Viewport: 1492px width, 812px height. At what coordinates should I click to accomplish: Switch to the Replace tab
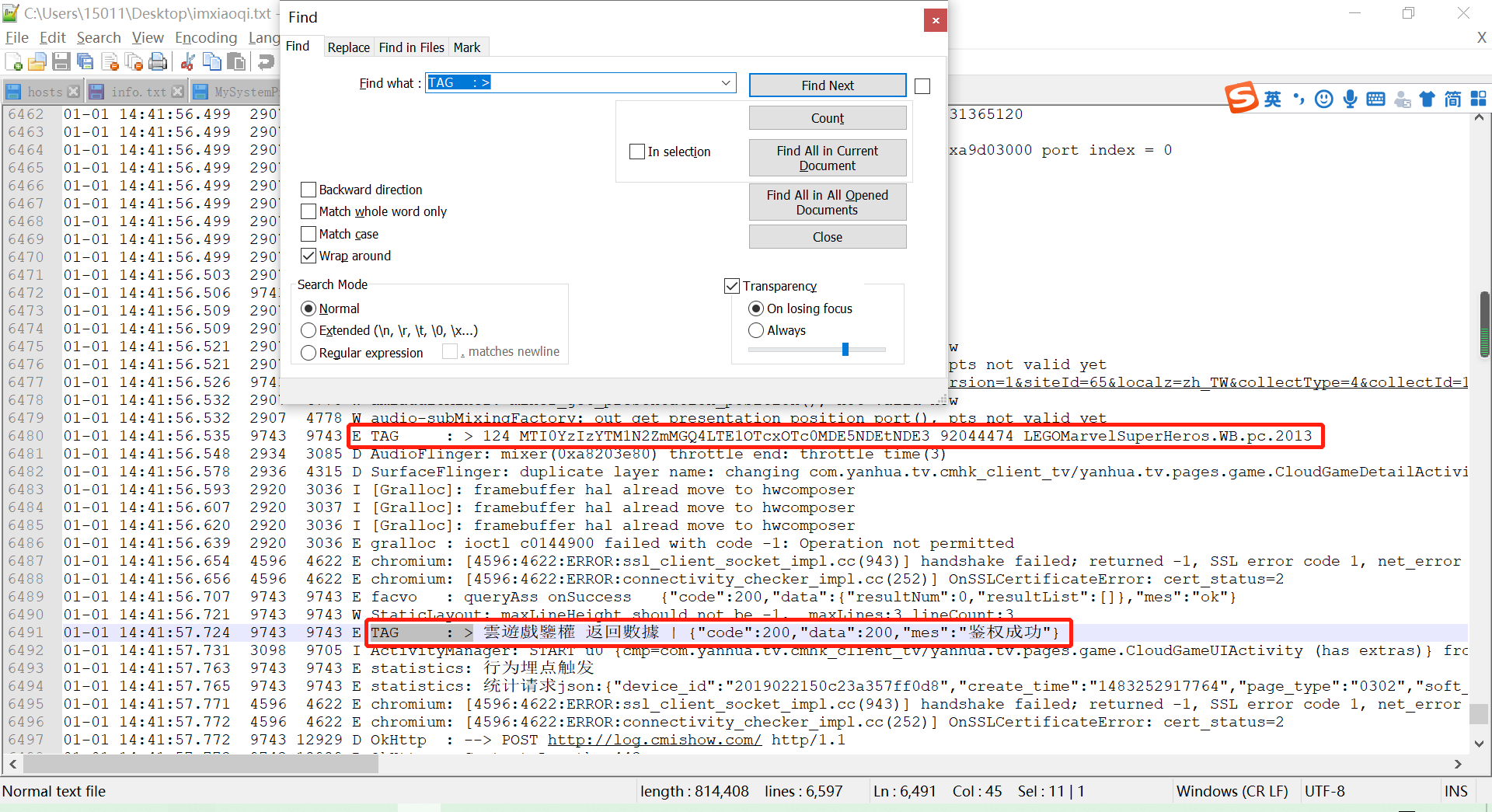pyautogui.click(x=348, y=47)
